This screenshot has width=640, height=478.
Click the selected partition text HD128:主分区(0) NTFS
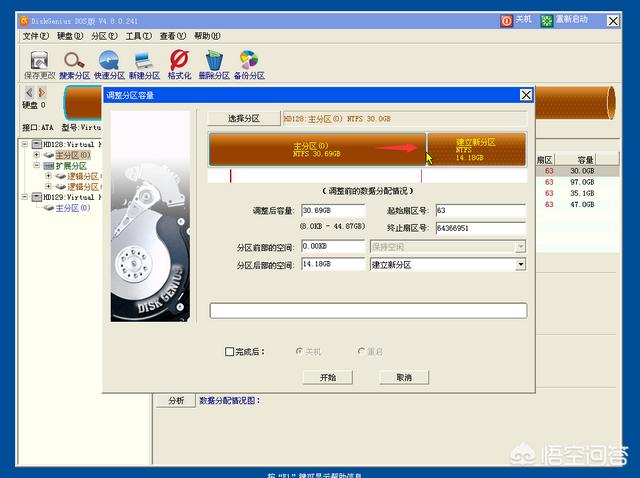337,119
